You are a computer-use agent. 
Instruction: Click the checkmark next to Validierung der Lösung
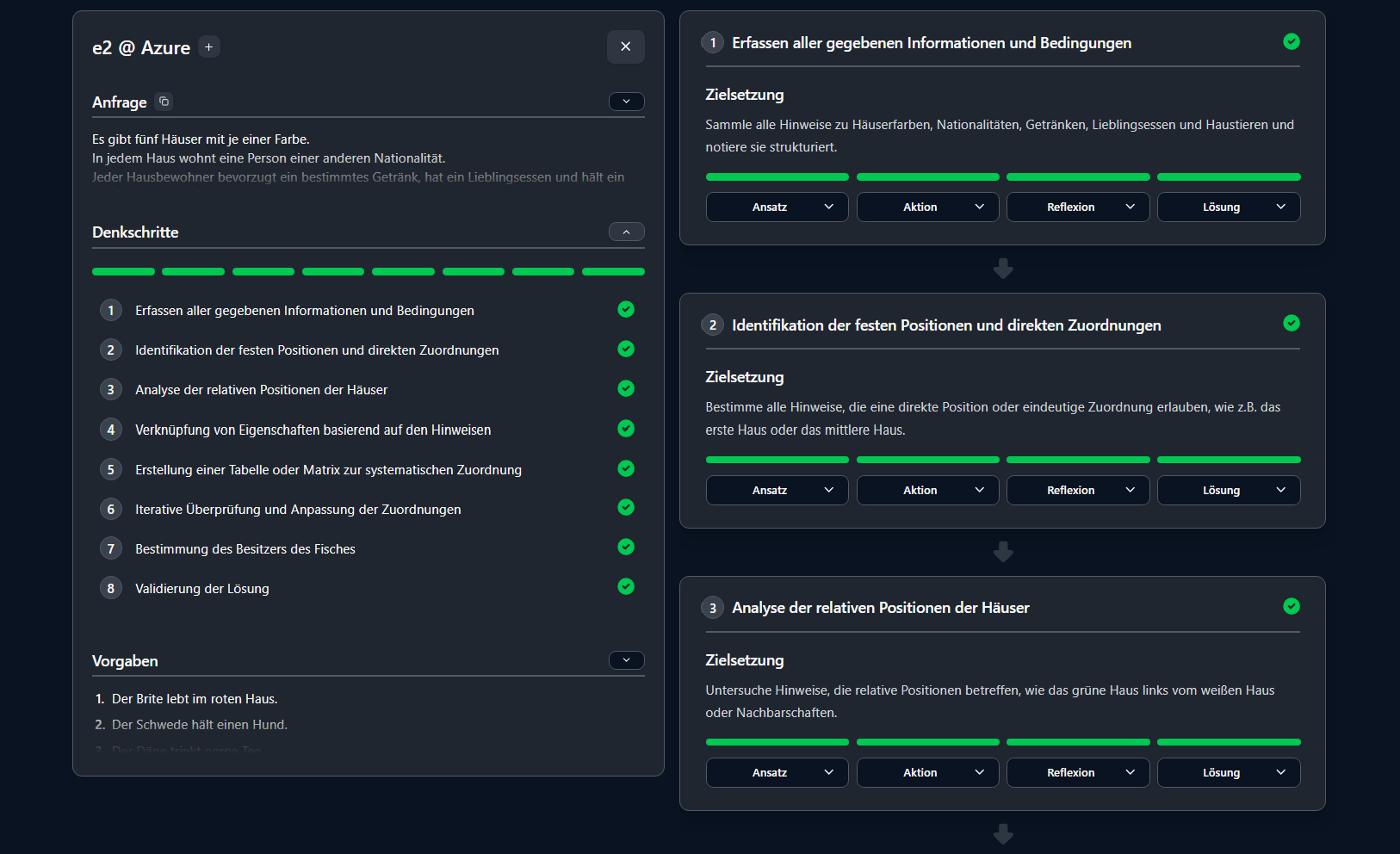tap(626, 586)
